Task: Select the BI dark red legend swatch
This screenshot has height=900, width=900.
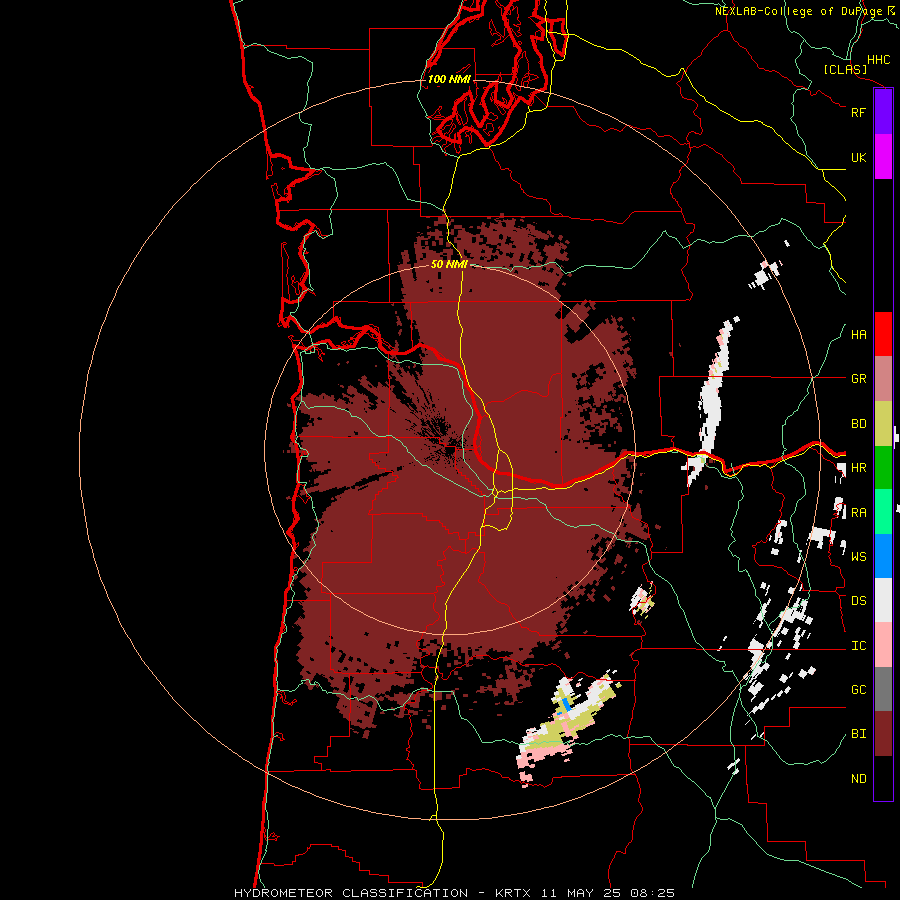Action: coord(883,734)
